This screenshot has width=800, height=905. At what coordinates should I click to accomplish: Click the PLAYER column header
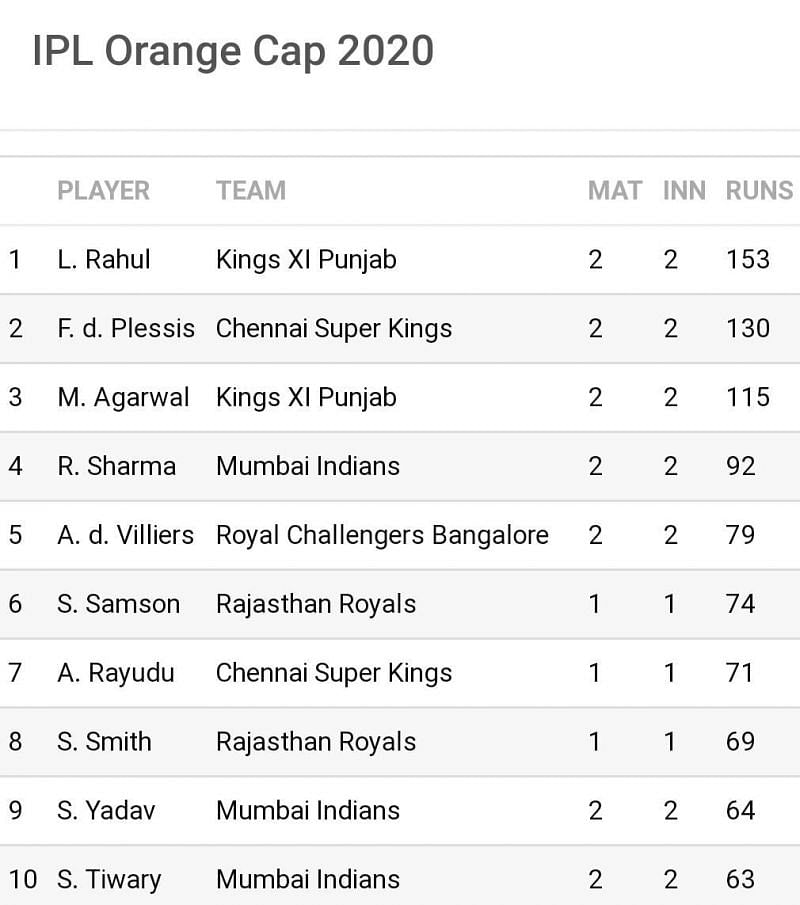[x=103, y=190]
